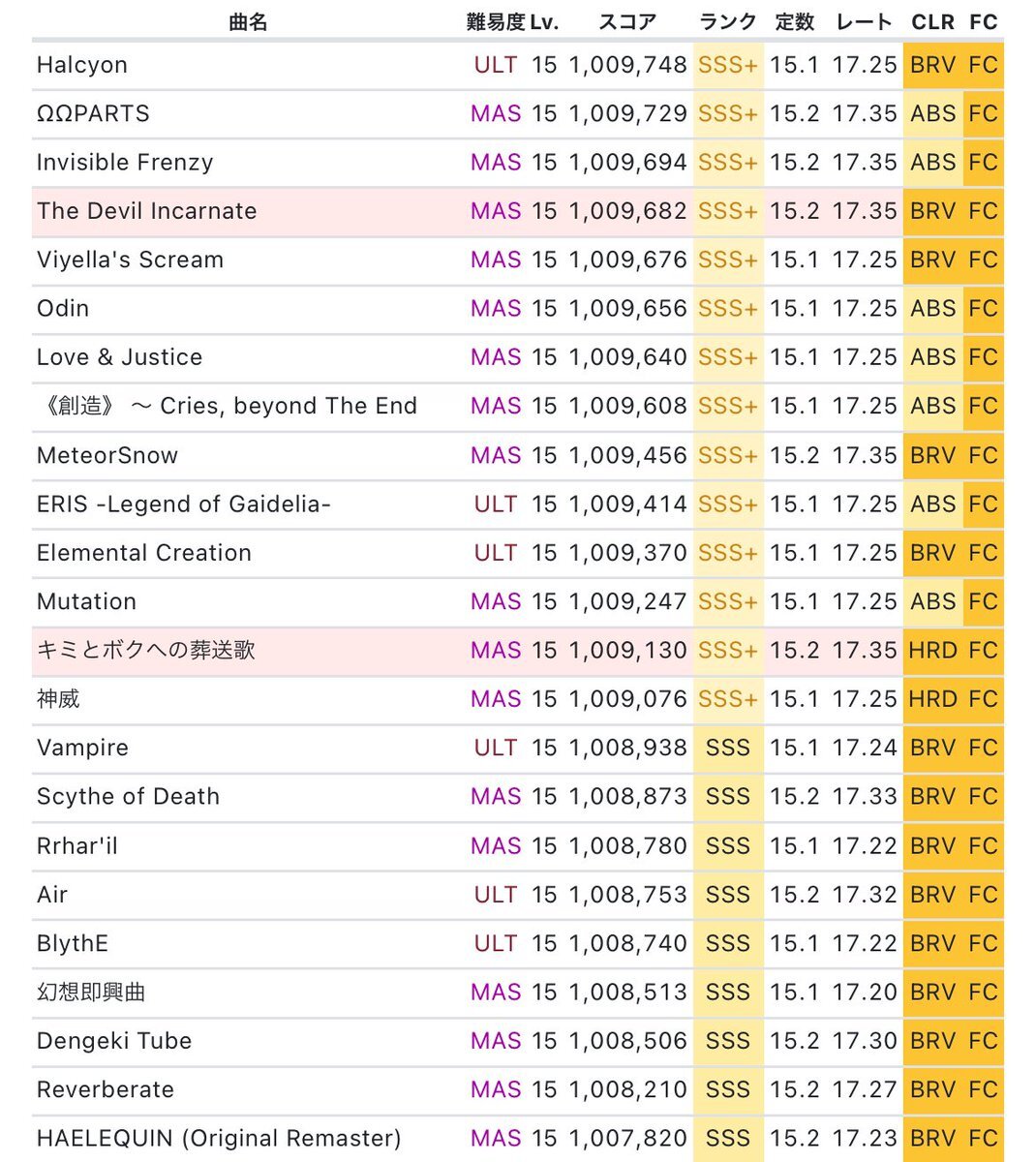Click the 定数 column header
1036x1162 pixels.
pos(794,21)
